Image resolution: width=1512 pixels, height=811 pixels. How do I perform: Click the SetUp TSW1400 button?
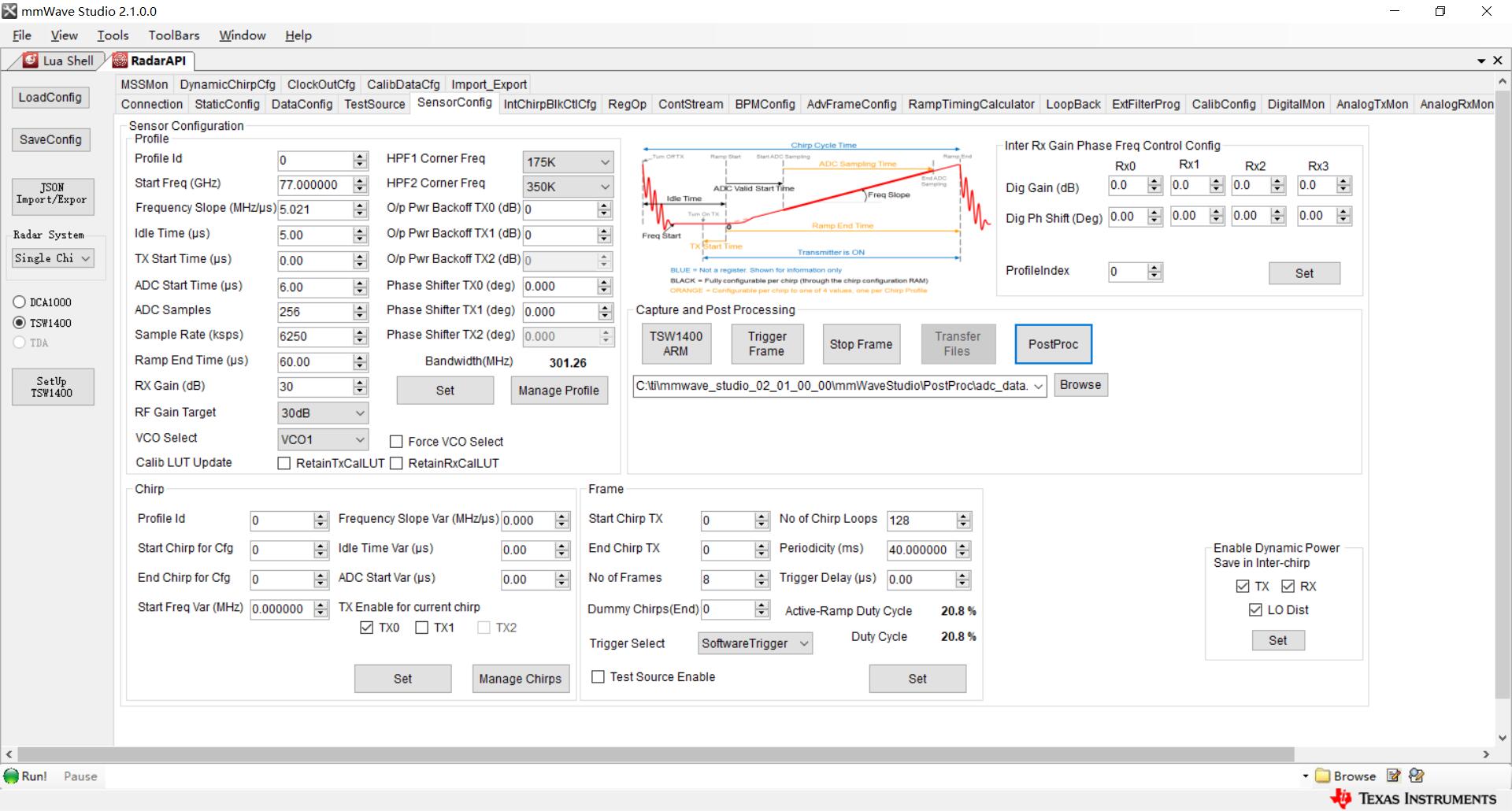coord(53,387)
